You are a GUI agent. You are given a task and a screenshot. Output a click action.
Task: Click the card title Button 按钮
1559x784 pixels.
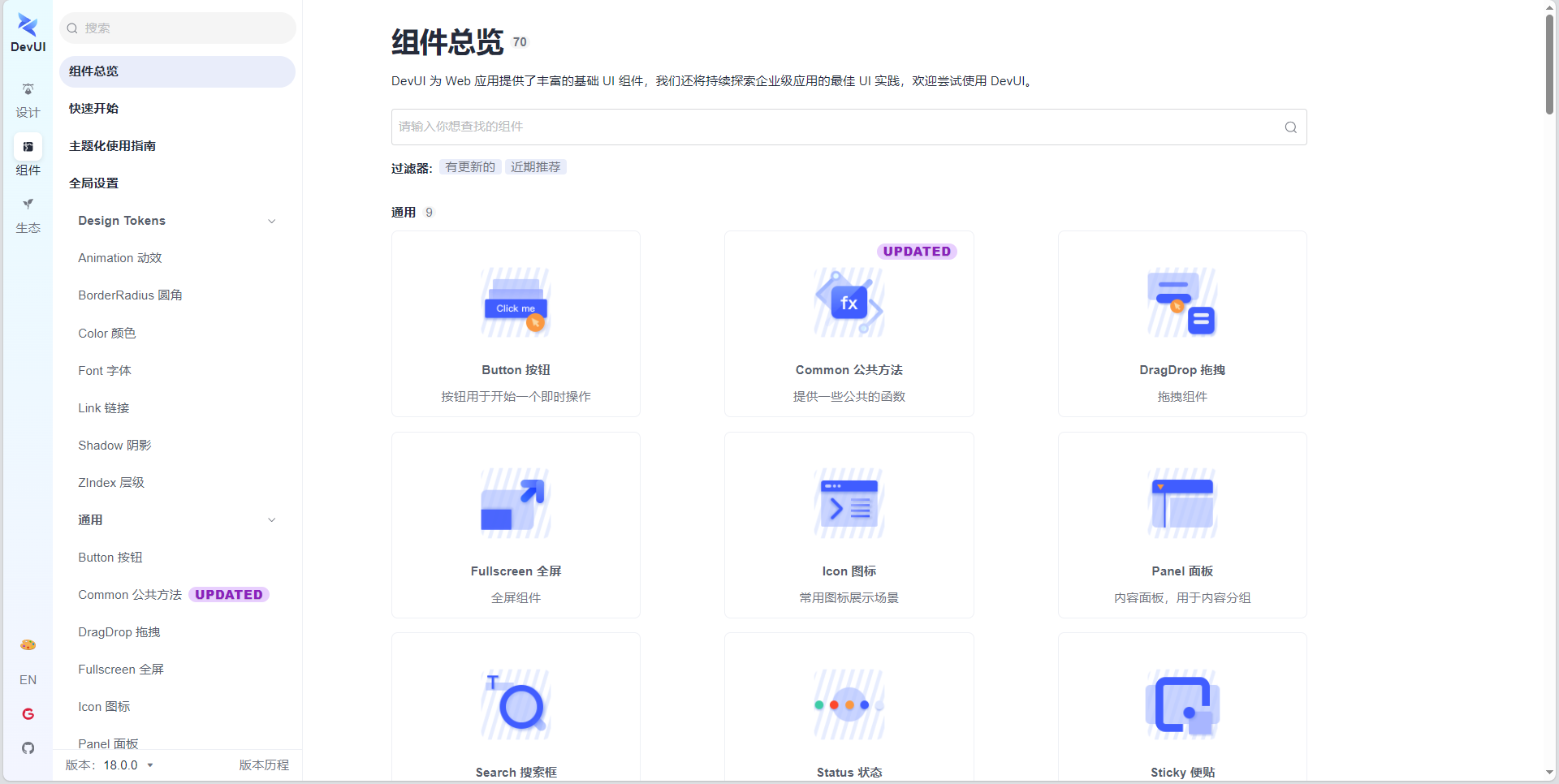(x=516, y=370)
